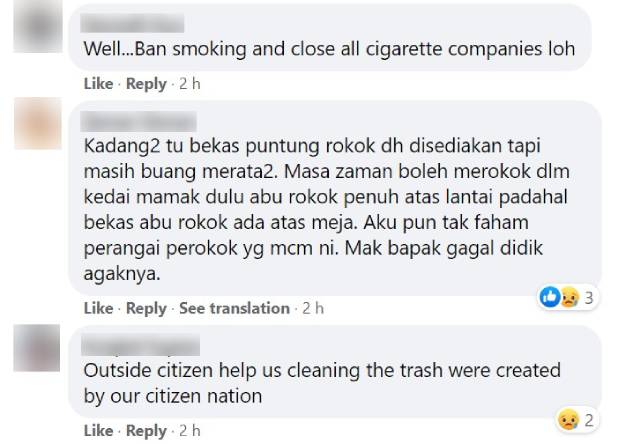Screen dimensions: 633x444
Task: Reply to the "Kadang2 tu bekas" comment
Action: pos(146,308)
